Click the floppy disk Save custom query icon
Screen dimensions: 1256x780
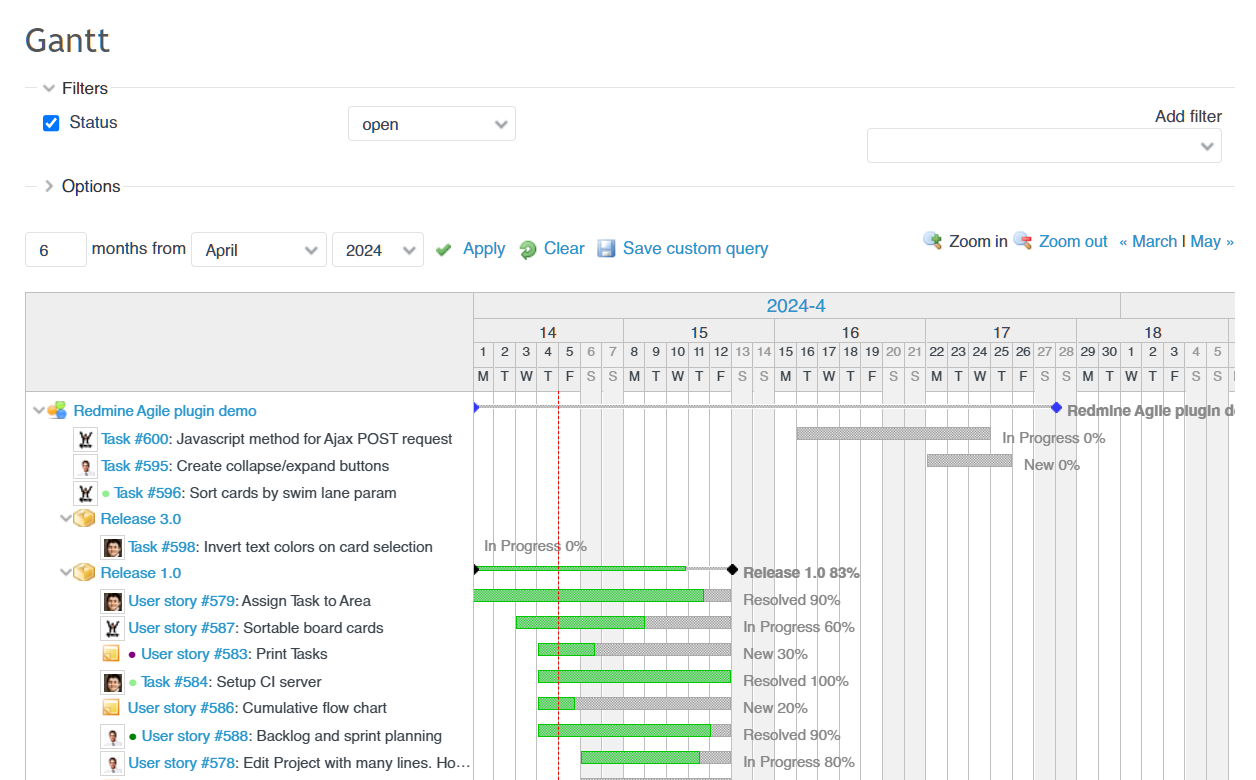(x=606, y=248)
